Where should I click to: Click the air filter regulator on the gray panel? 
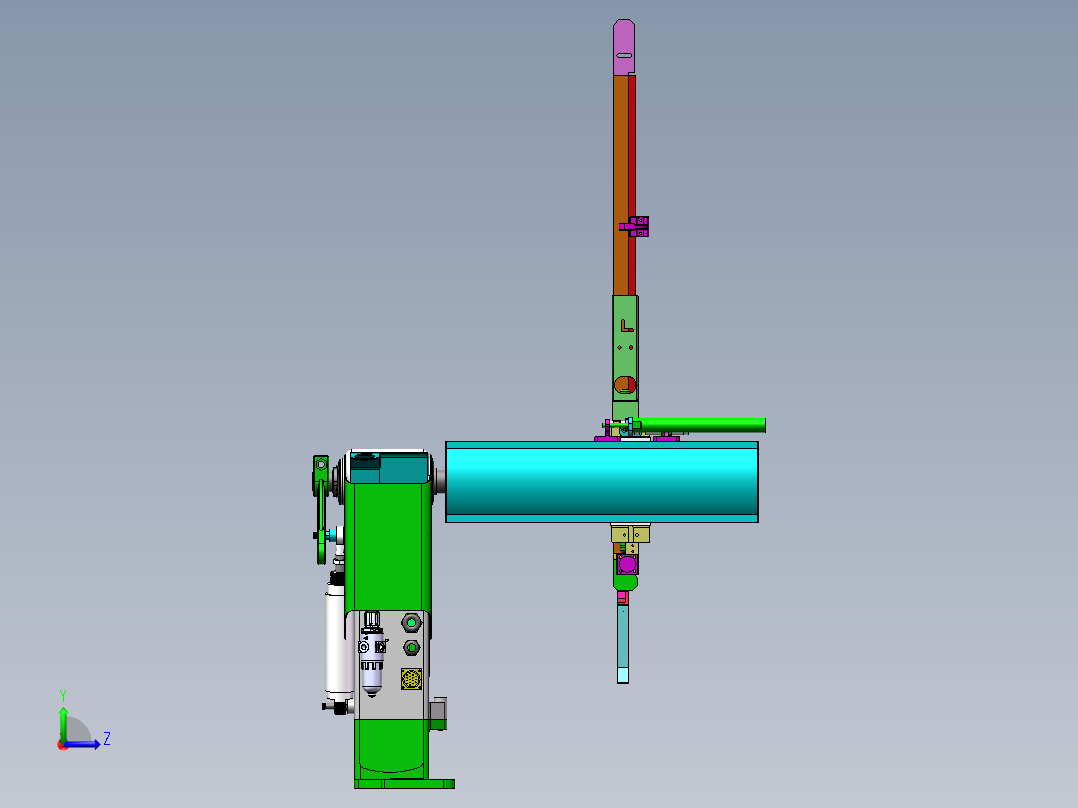pyautogui.click(x=372, y=653)
